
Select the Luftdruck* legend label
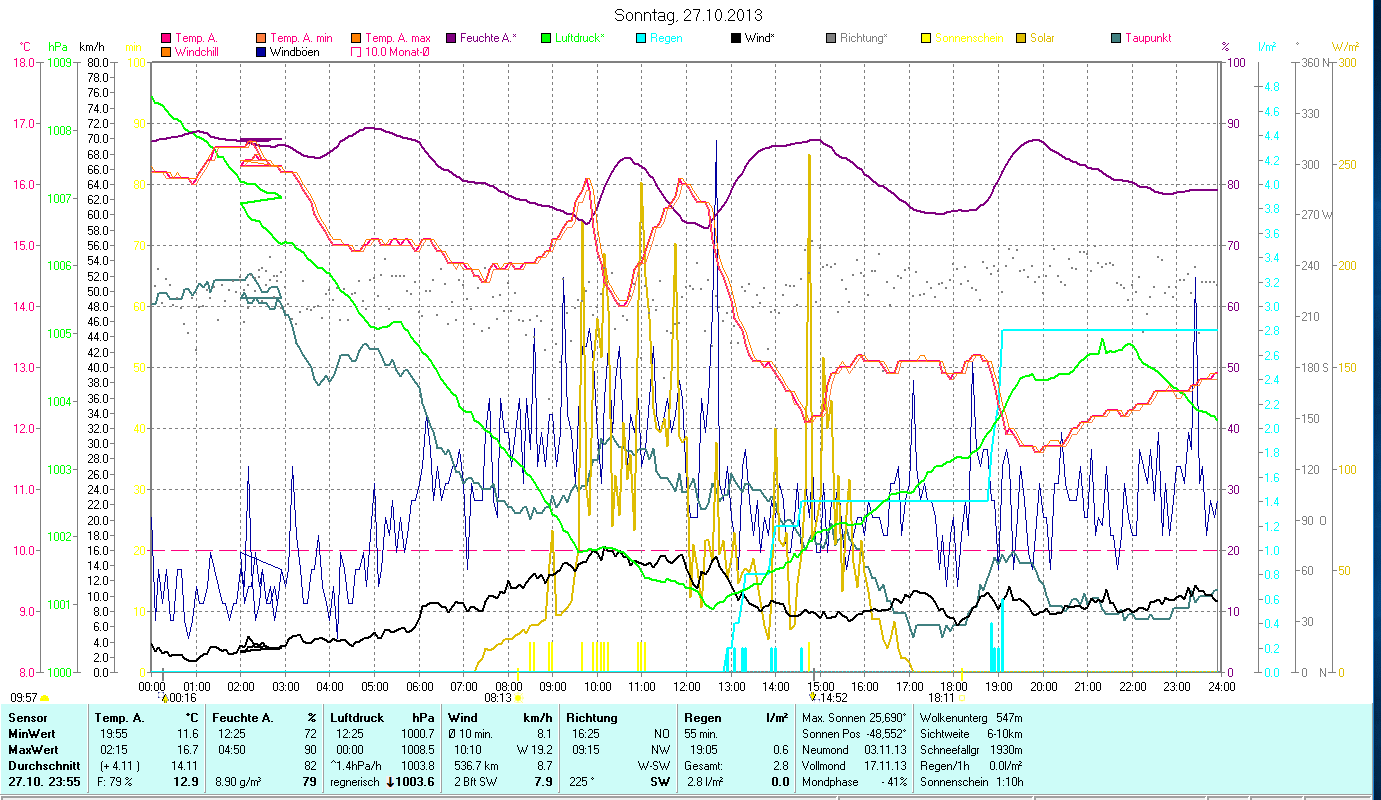pyautogui.click(x=581, y=38)
